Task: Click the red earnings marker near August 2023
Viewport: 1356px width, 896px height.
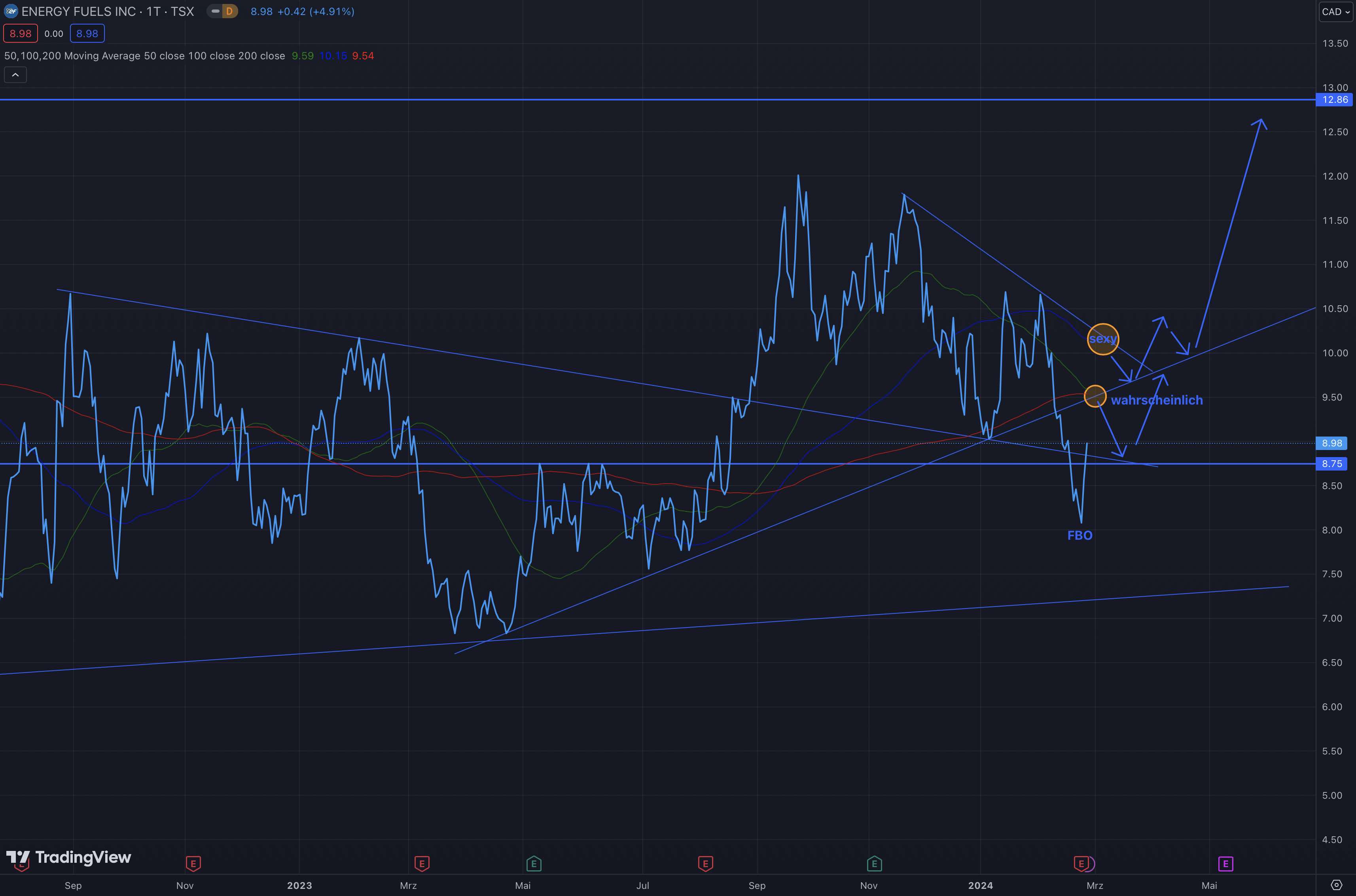Action: click(x=705, y=864)
